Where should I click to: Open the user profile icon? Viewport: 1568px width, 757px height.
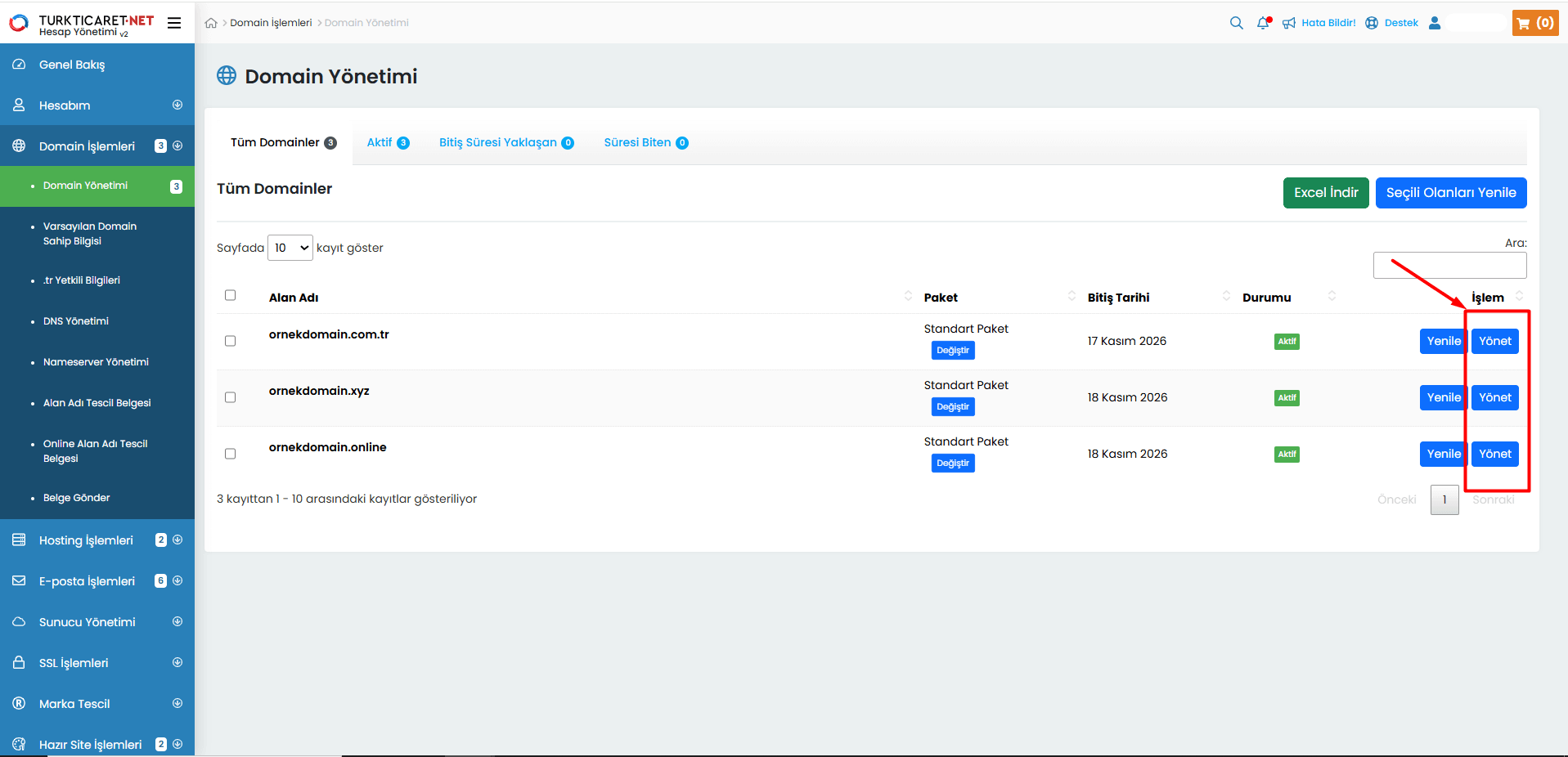pos(1435,23)
